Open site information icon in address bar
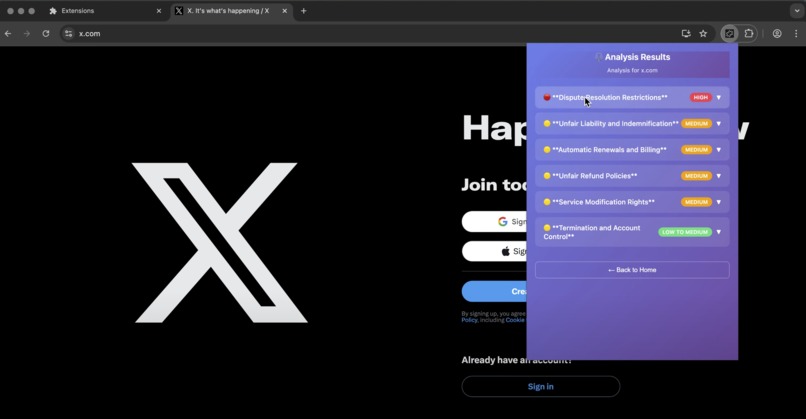This screenshot has height=419, width=806. coord(68,33)
